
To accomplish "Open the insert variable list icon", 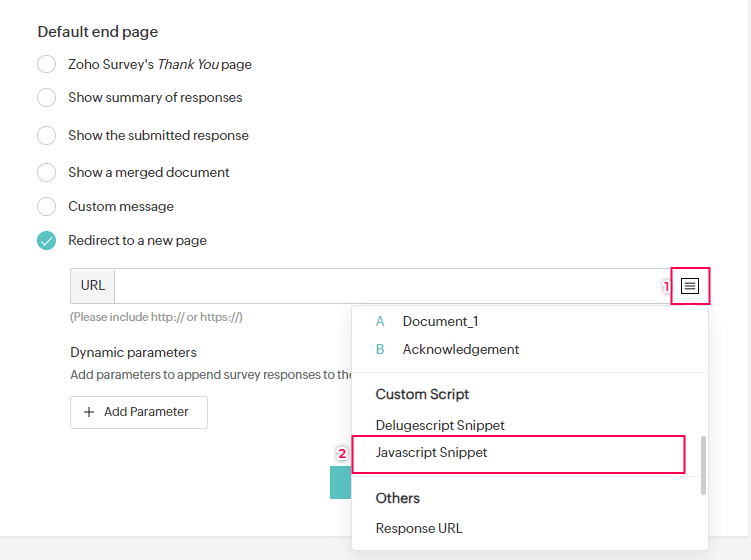I will click(689, 286).
